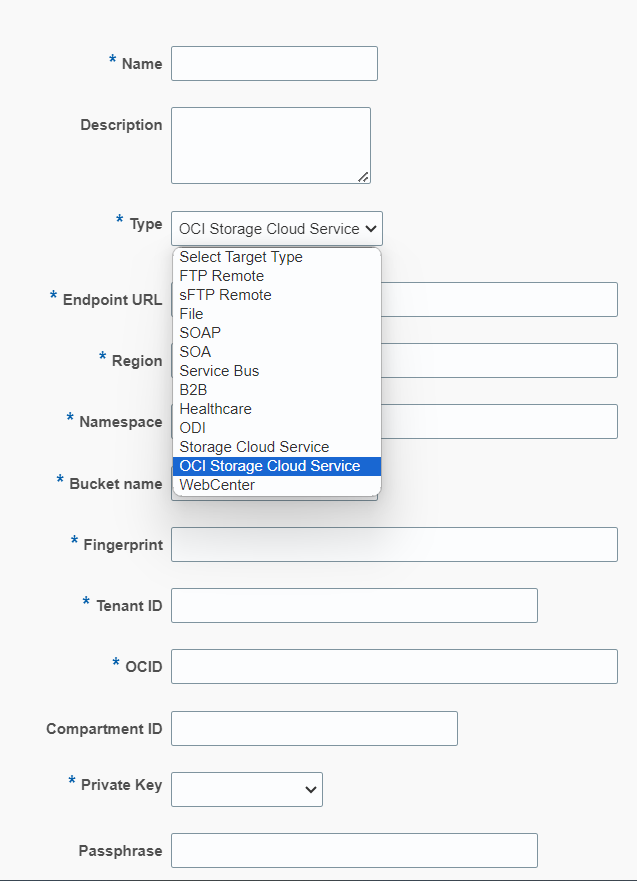637x881 pixels.
Task: Pick Healthcare target type
Action: tap(215, 409)
